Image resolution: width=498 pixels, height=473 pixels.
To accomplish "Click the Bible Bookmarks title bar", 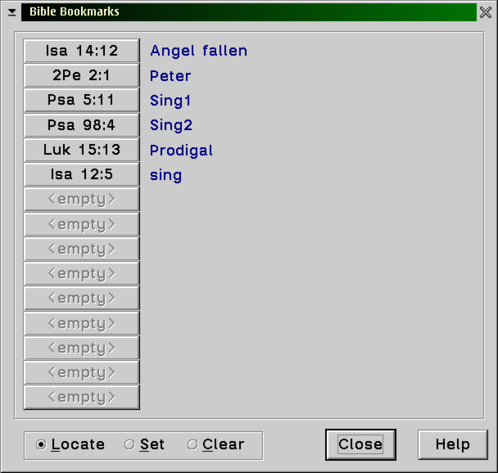I will click(249, 12).
